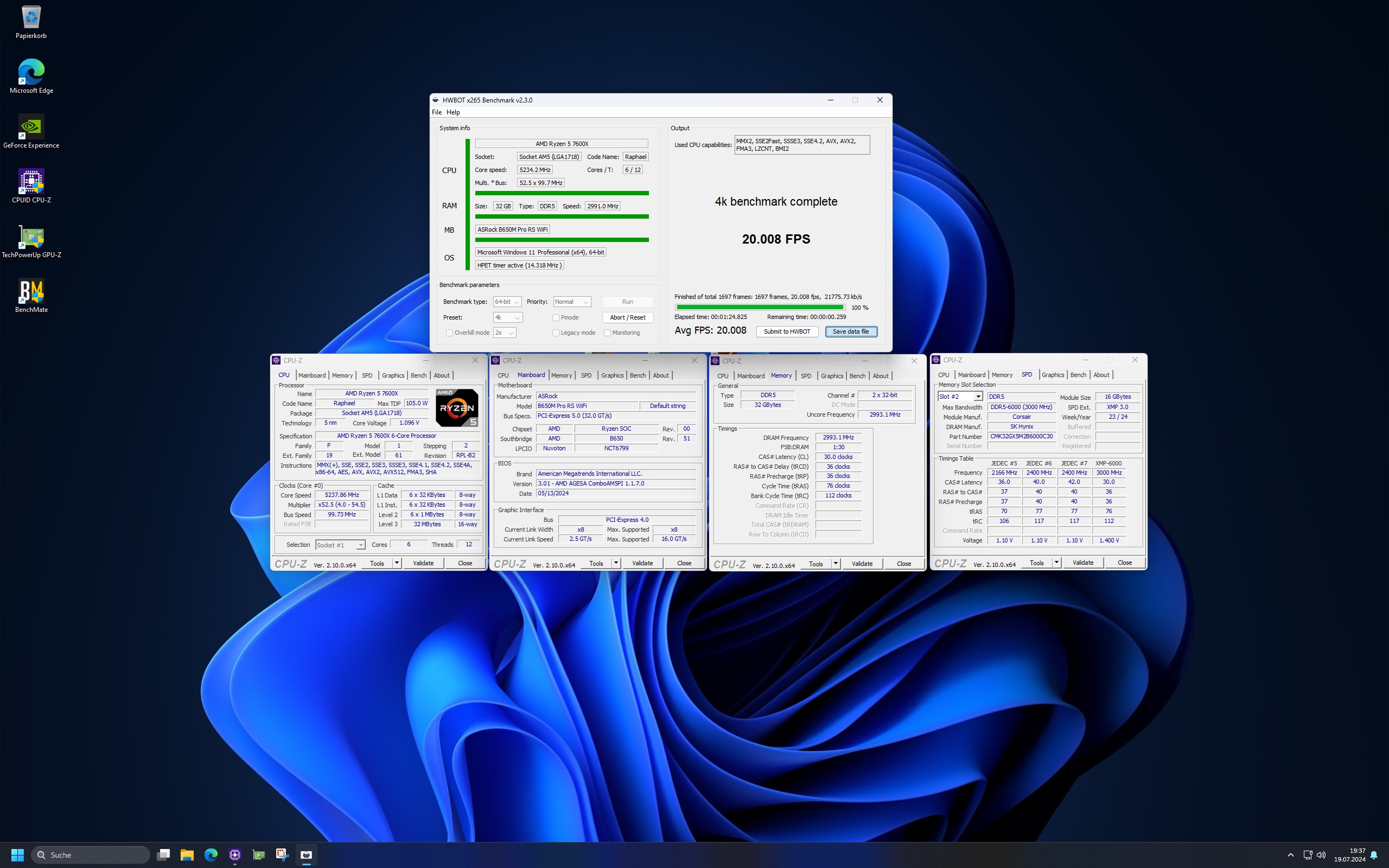This screenshot has width=1389, height=868.
Task: Open the GeForce Experience desktop shortcut
Action: 31,131
